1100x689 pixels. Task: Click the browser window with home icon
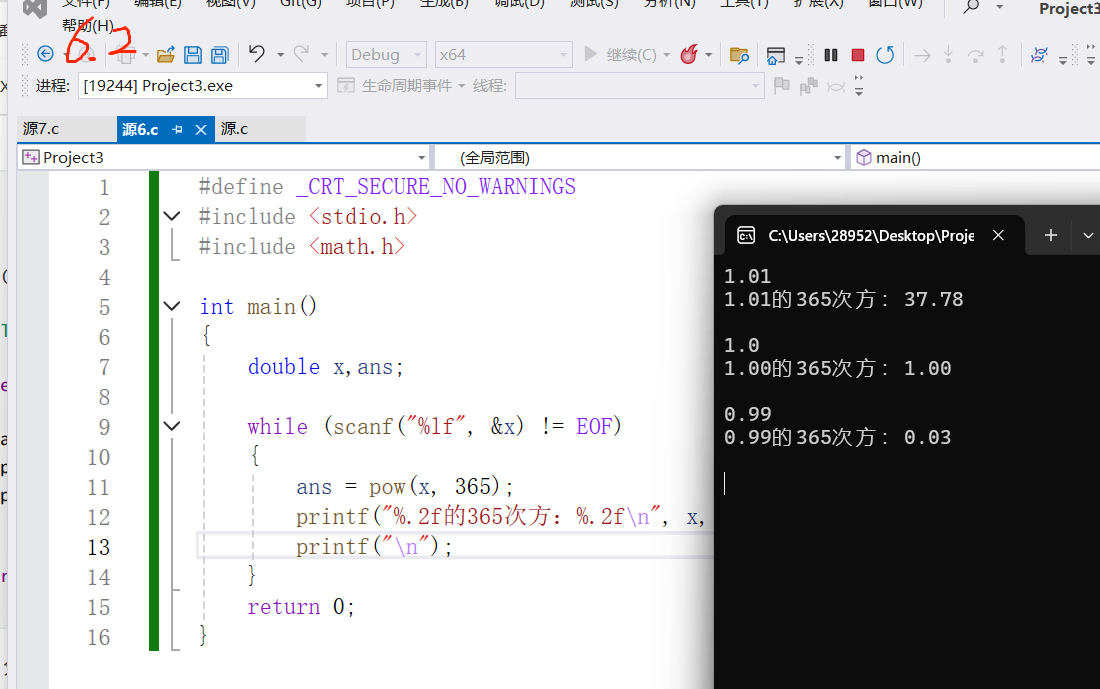(x=775, y=55)
